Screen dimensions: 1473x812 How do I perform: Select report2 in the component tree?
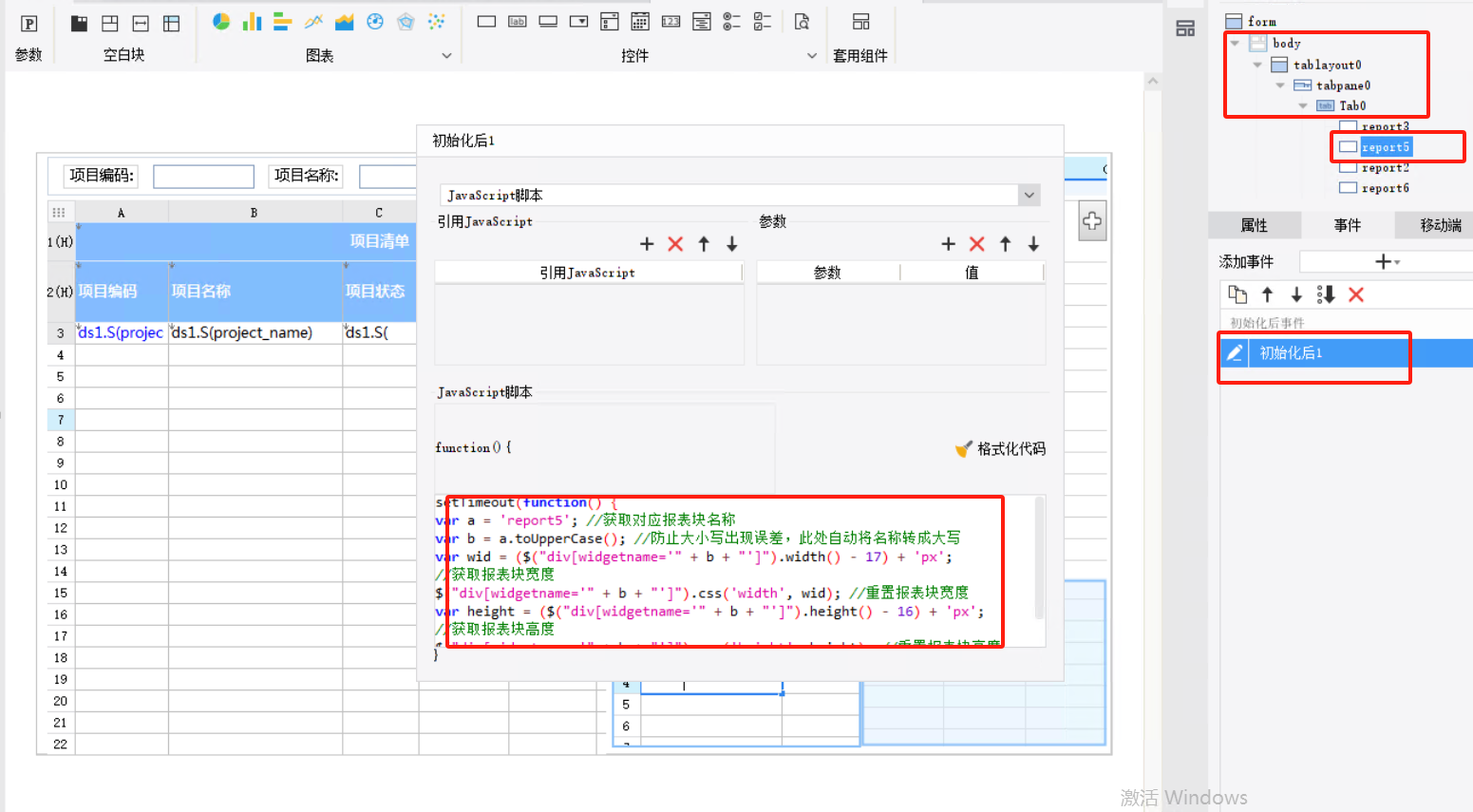coord(1385,168)
